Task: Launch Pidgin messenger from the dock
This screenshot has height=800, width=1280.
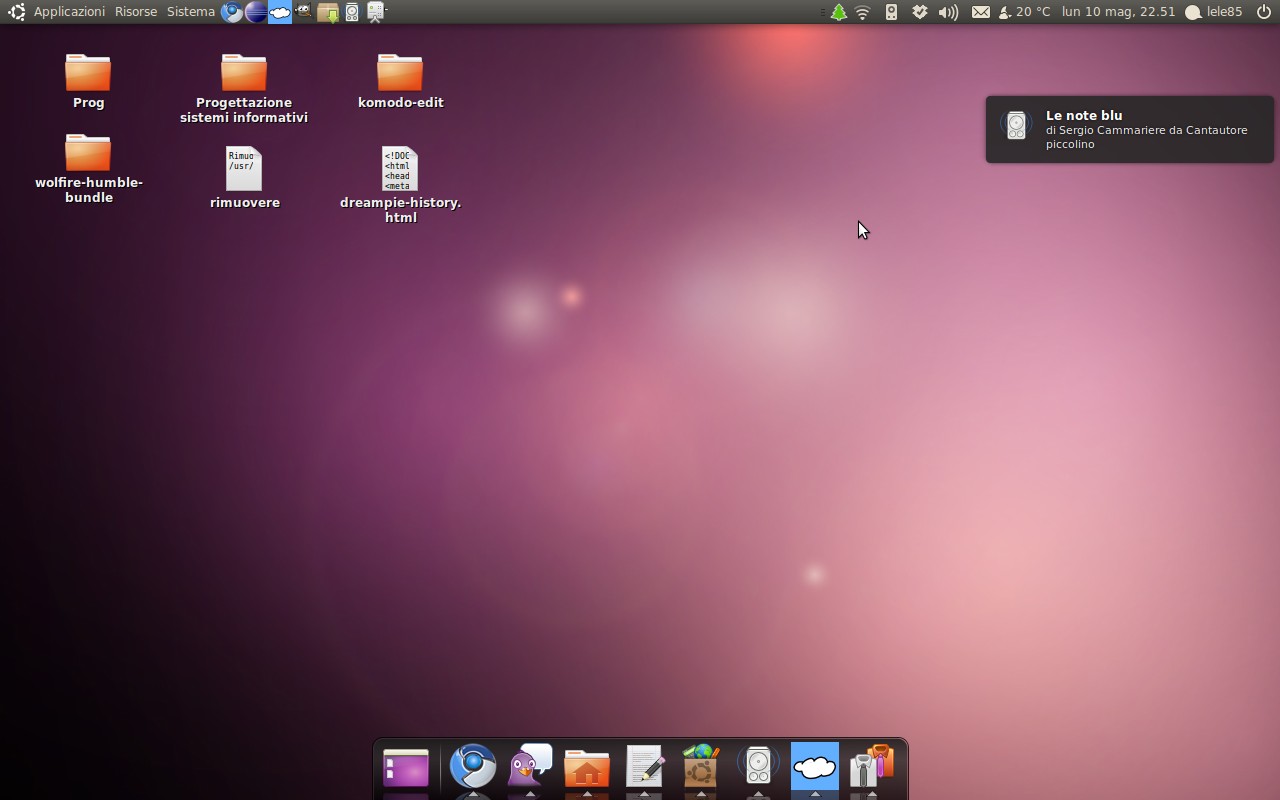Action: tap(530, 767)
